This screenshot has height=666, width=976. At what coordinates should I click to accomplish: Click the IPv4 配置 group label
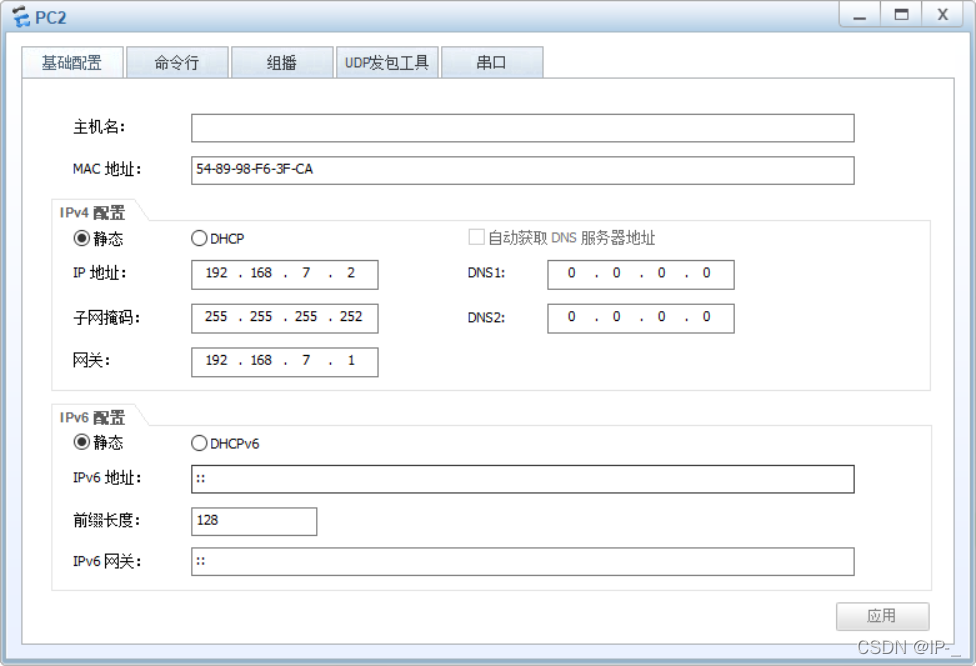click(92, 212)
